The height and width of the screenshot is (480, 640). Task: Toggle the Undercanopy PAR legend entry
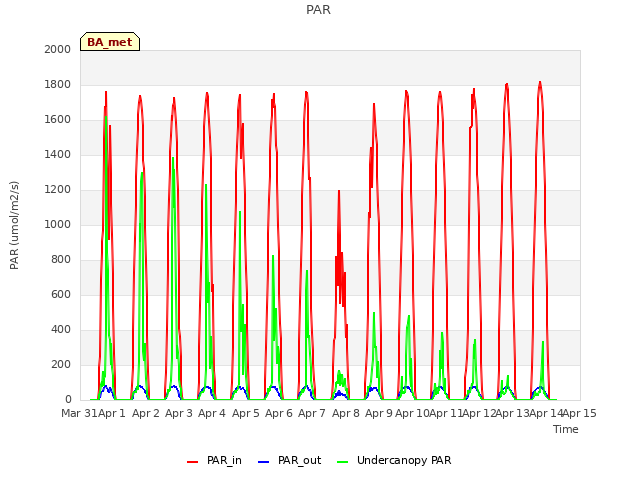pos(394,460)
